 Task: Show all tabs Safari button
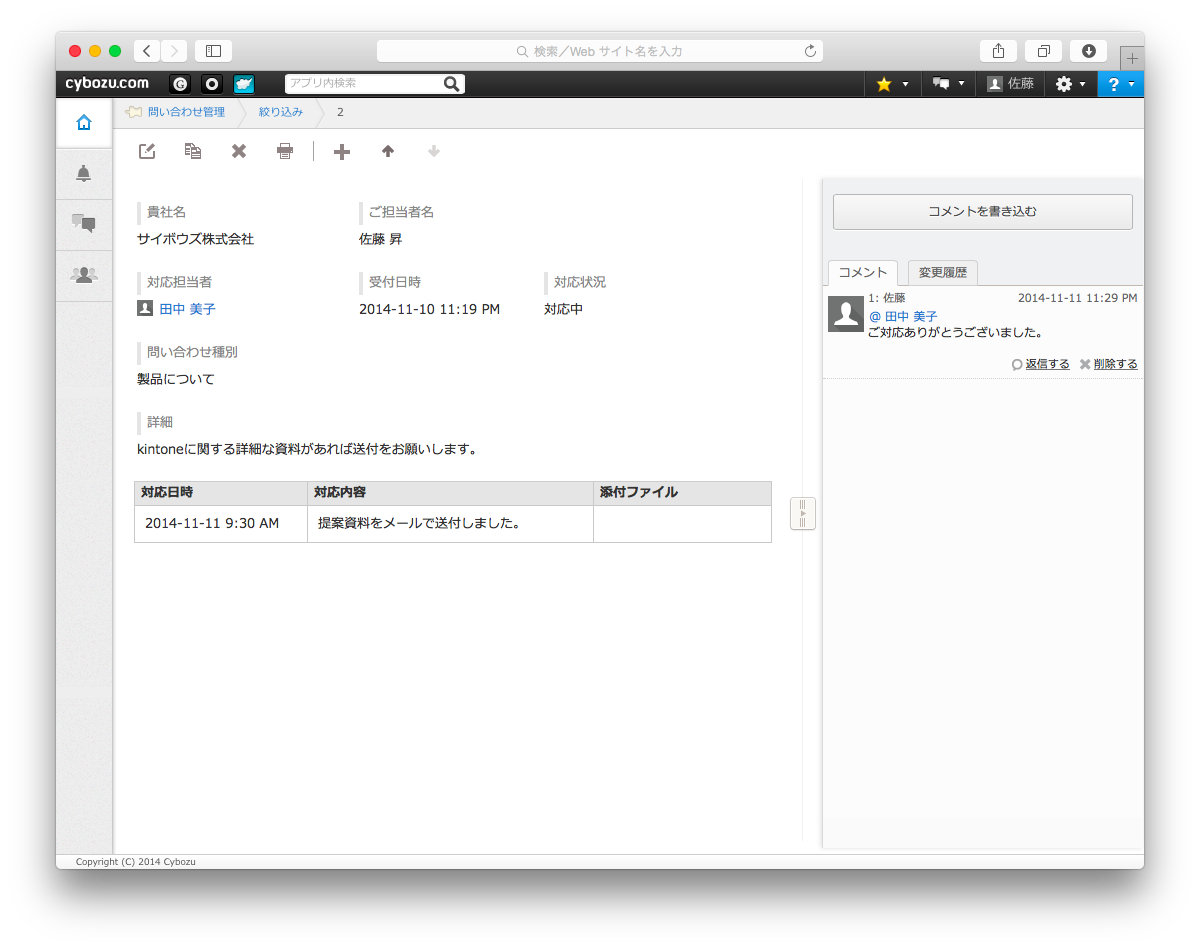[1043, 51]
